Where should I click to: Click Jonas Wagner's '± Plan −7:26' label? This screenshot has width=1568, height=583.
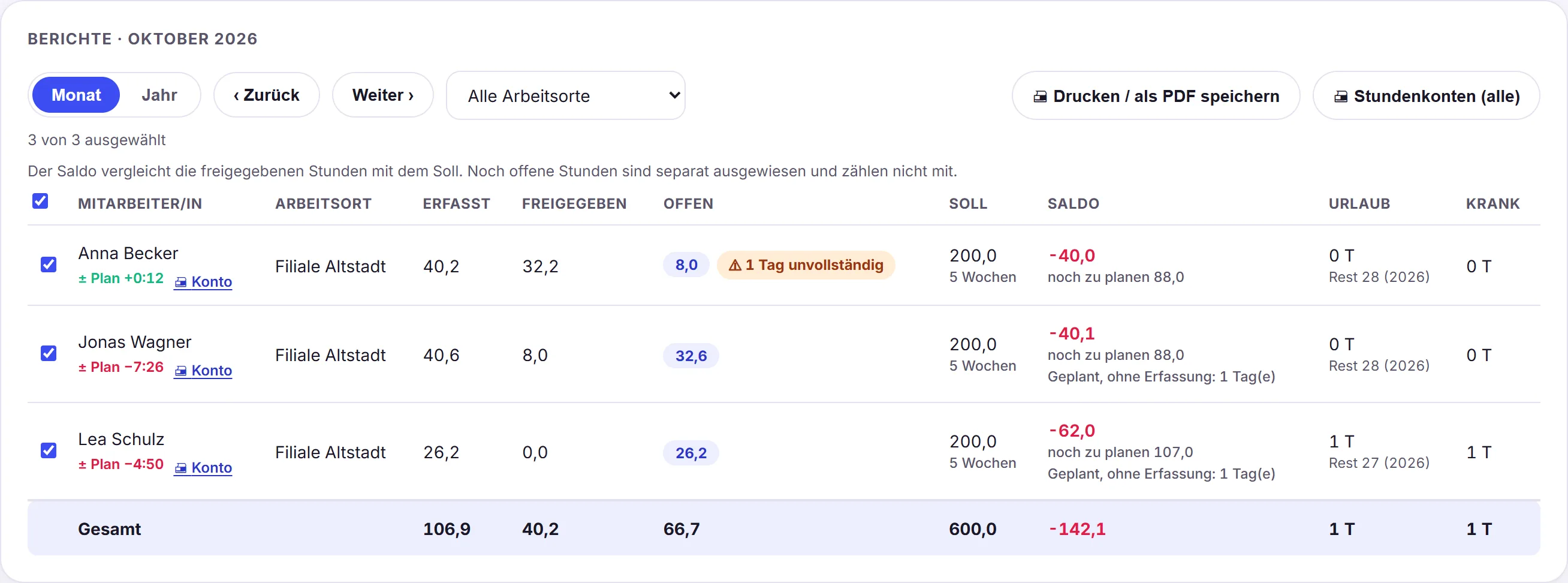121,367
